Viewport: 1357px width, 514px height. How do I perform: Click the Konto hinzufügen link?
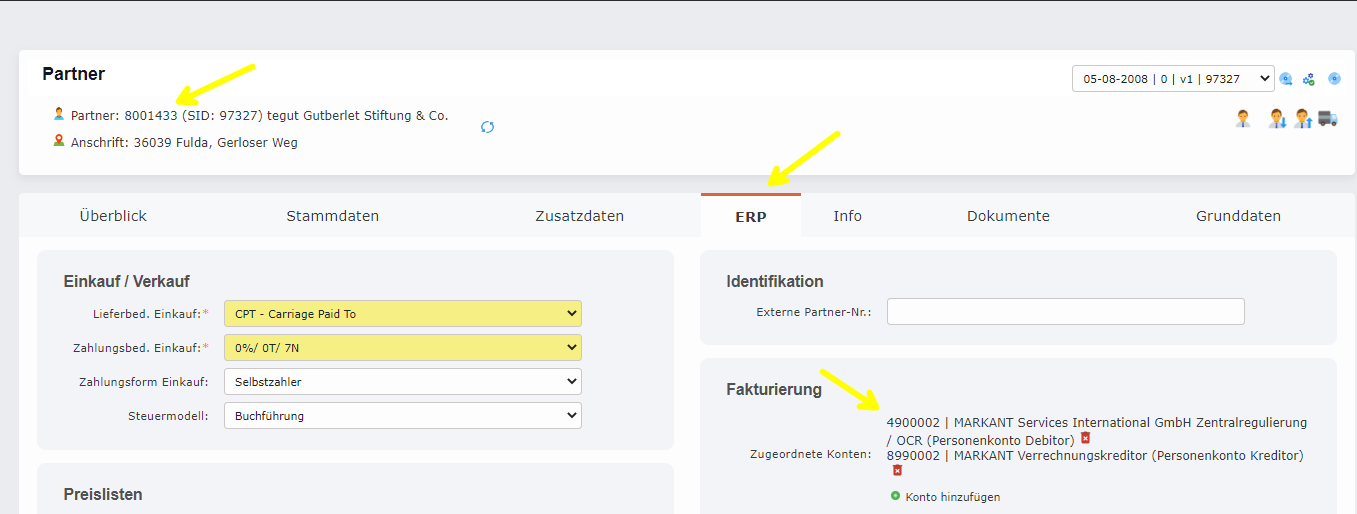[x=951, y=497]
